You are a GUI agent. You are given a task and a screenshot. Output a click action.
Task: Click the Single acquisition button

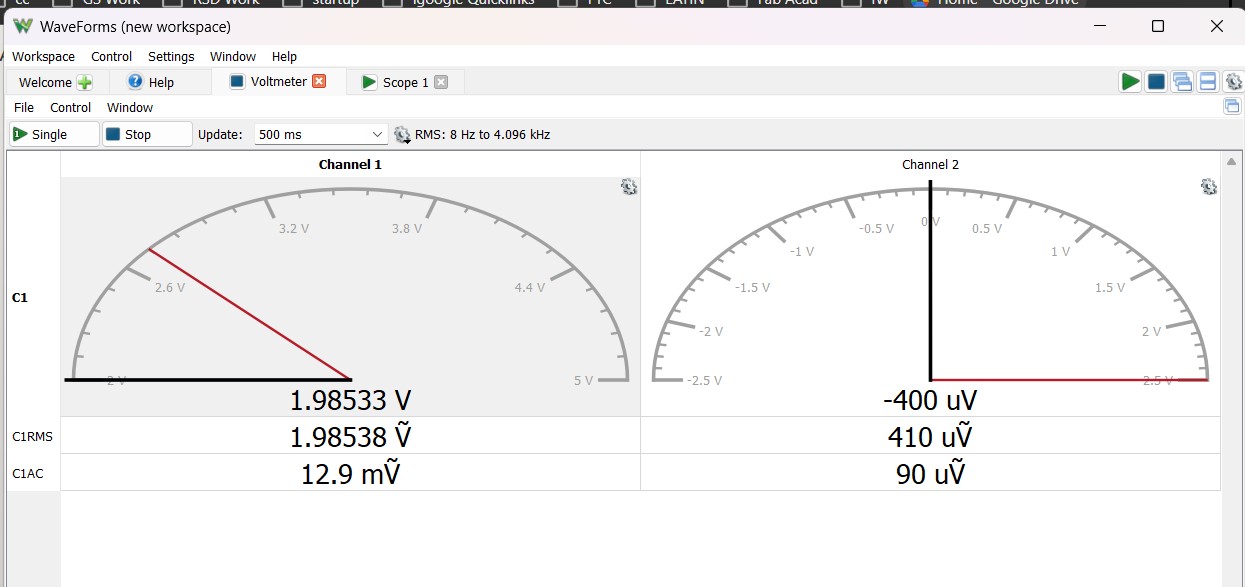coord(55,134)
